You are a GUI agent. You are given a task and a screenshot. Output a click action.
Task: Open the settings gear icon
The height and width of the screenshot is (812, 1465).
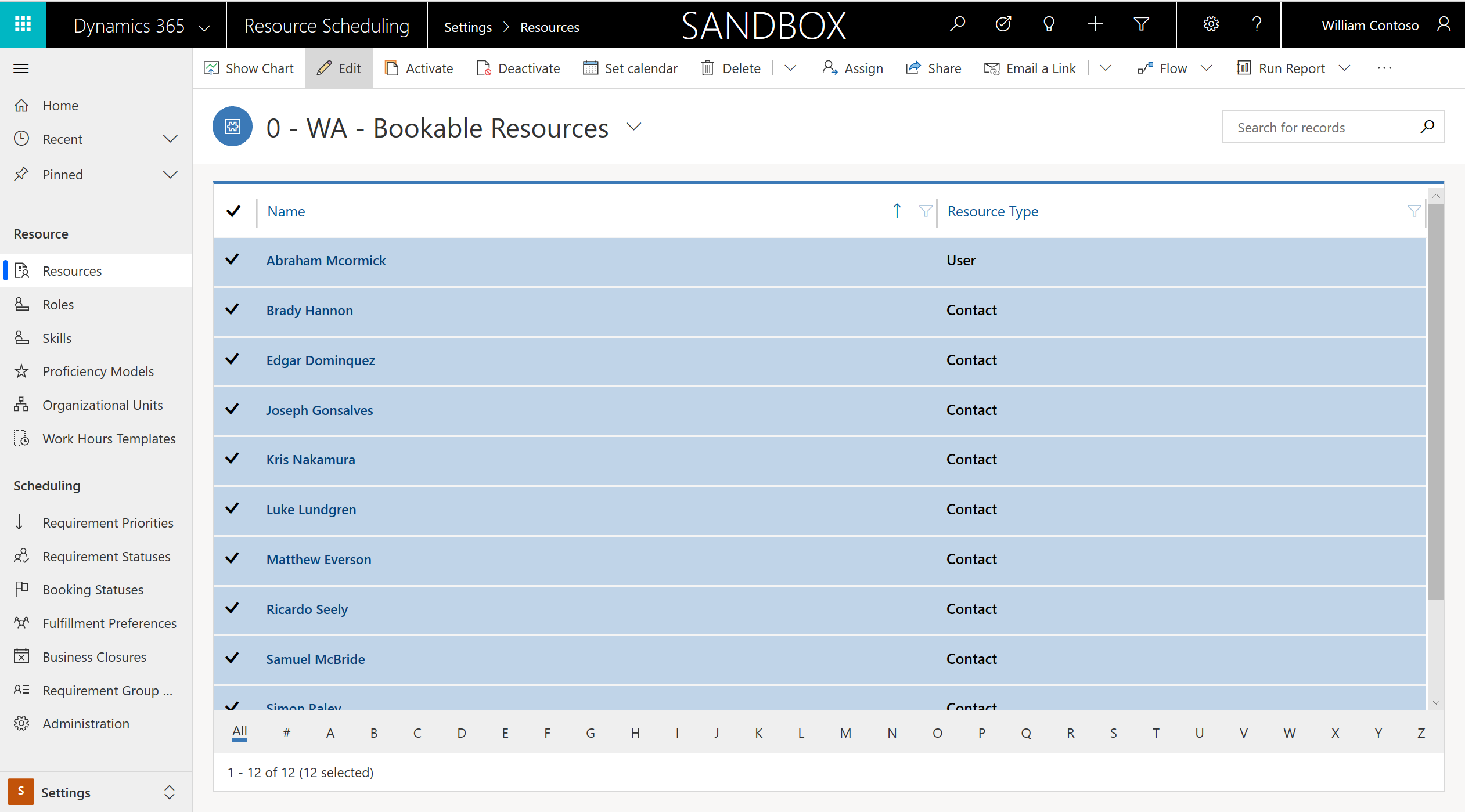tap(1211, 24)
